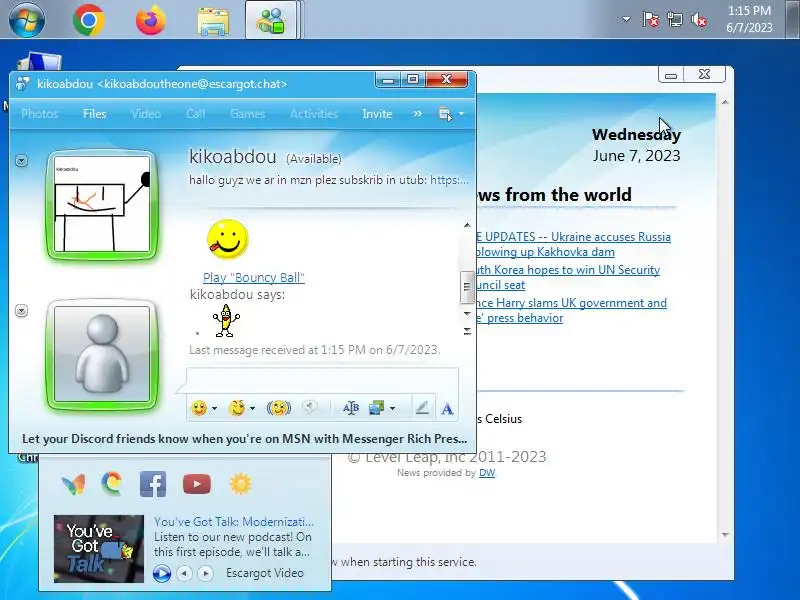Open the emoticon picker dropdown arrow
Screen dimensions: 800x600
[x=214, y=408]
